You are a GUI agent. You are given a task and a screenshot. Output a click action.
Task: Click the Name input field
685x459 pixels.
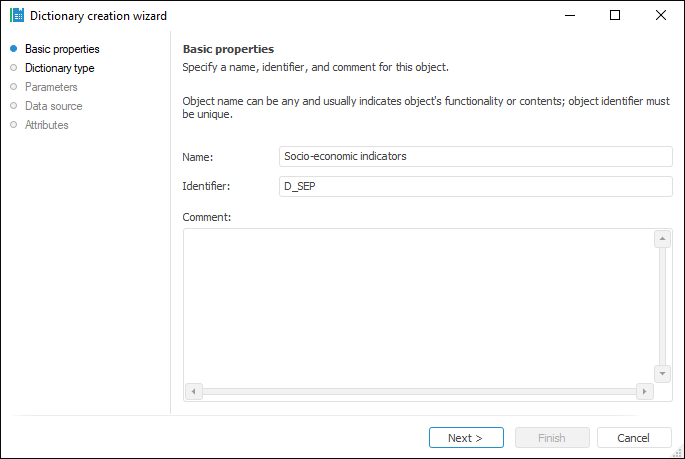click(477, 156)
